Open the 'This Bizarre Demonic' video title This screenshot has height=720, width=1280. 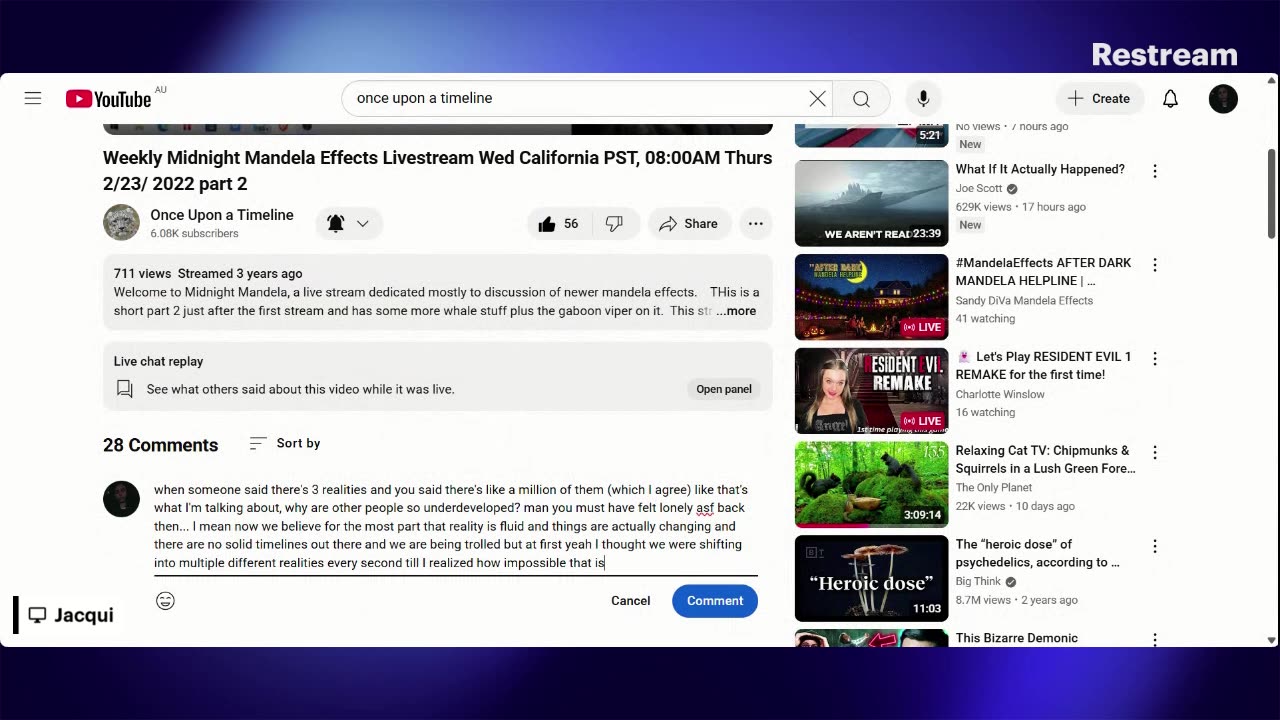click(x=1017, y=638)
